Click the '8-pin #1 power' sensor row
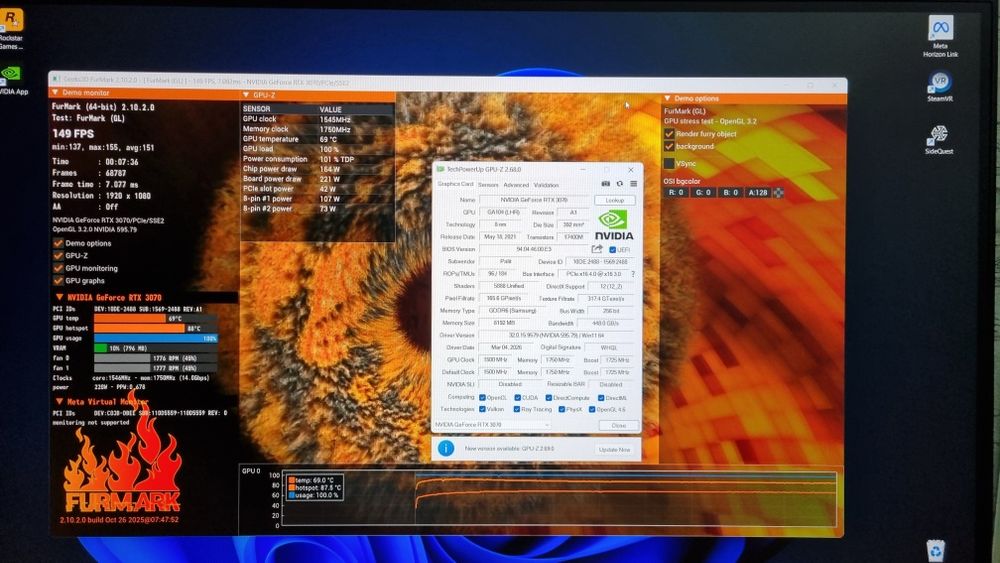The image size is (1000, 563). [318, 199]
